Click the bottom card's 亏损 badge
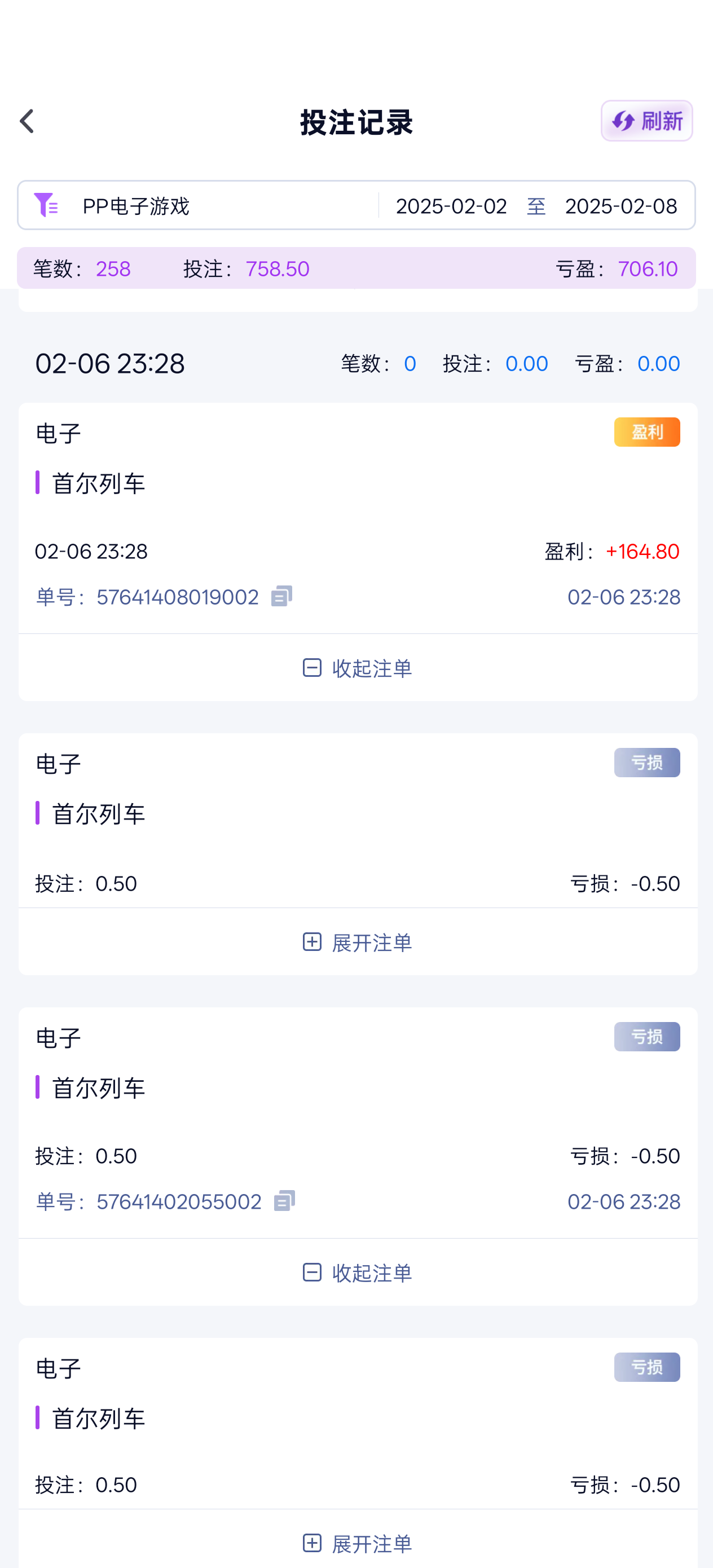Image resolution: width=713 pixels, height=1568 pixels. click(646, 1367)
